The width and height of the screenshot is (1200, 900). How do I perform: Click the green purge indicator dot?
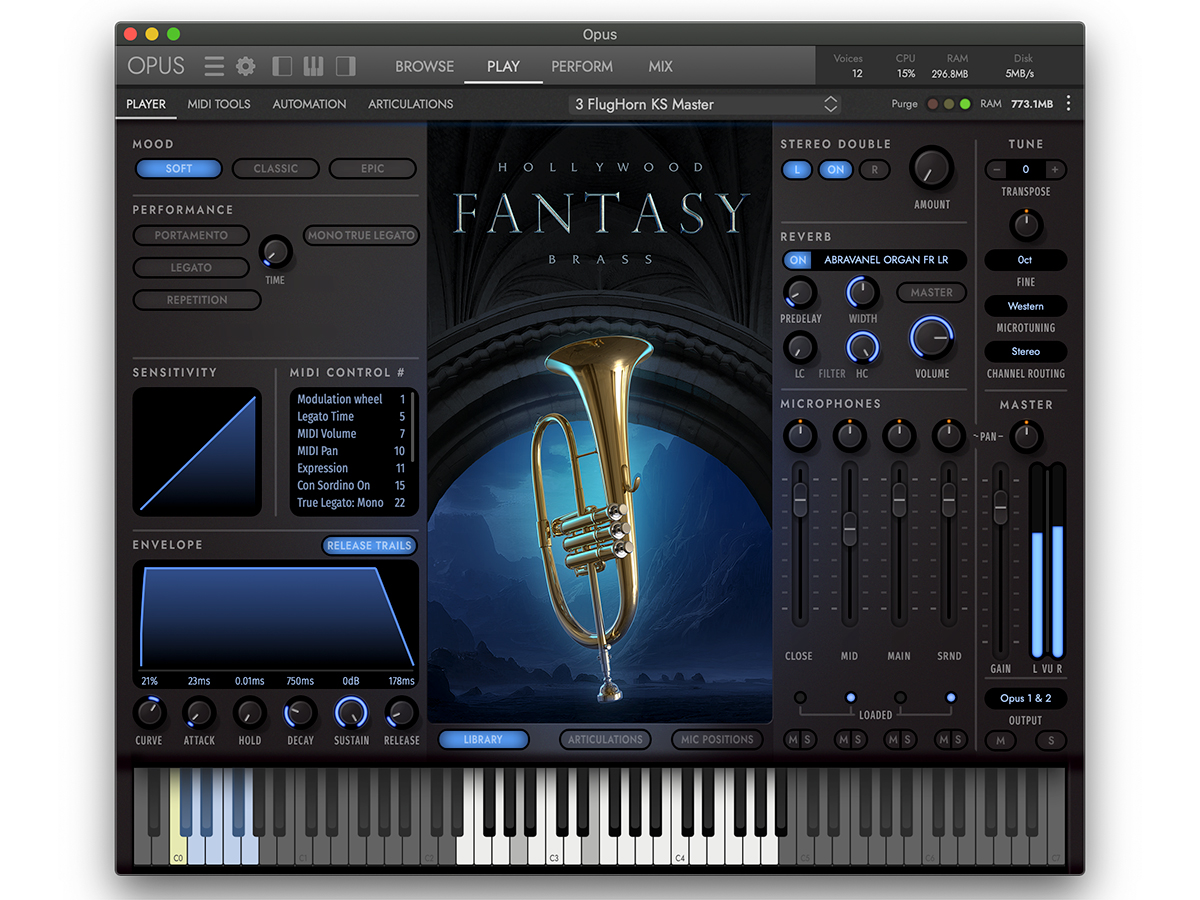[965, 104]
